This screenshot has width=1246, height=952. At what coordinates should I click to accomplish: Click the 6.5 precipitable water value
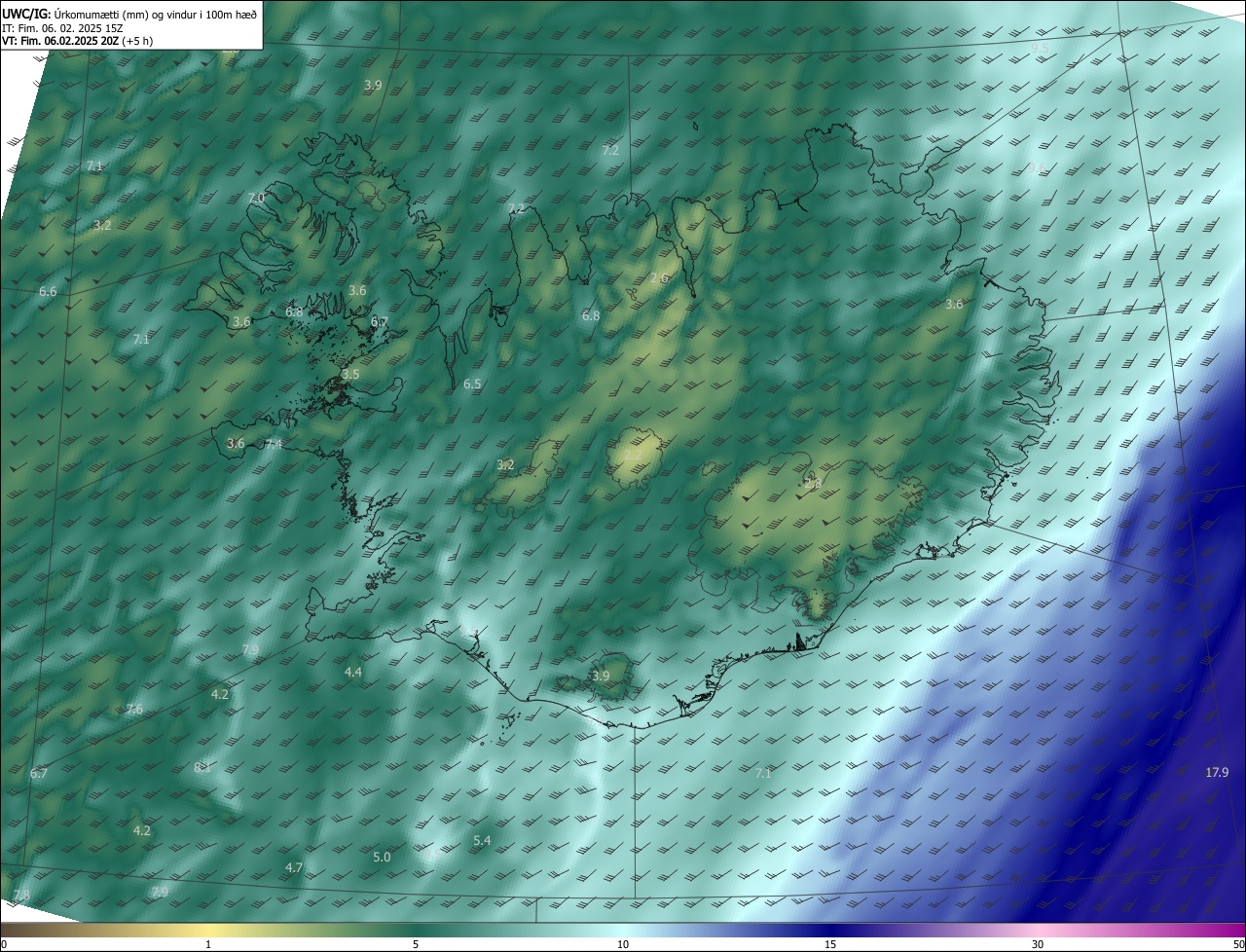click(472, 384)
